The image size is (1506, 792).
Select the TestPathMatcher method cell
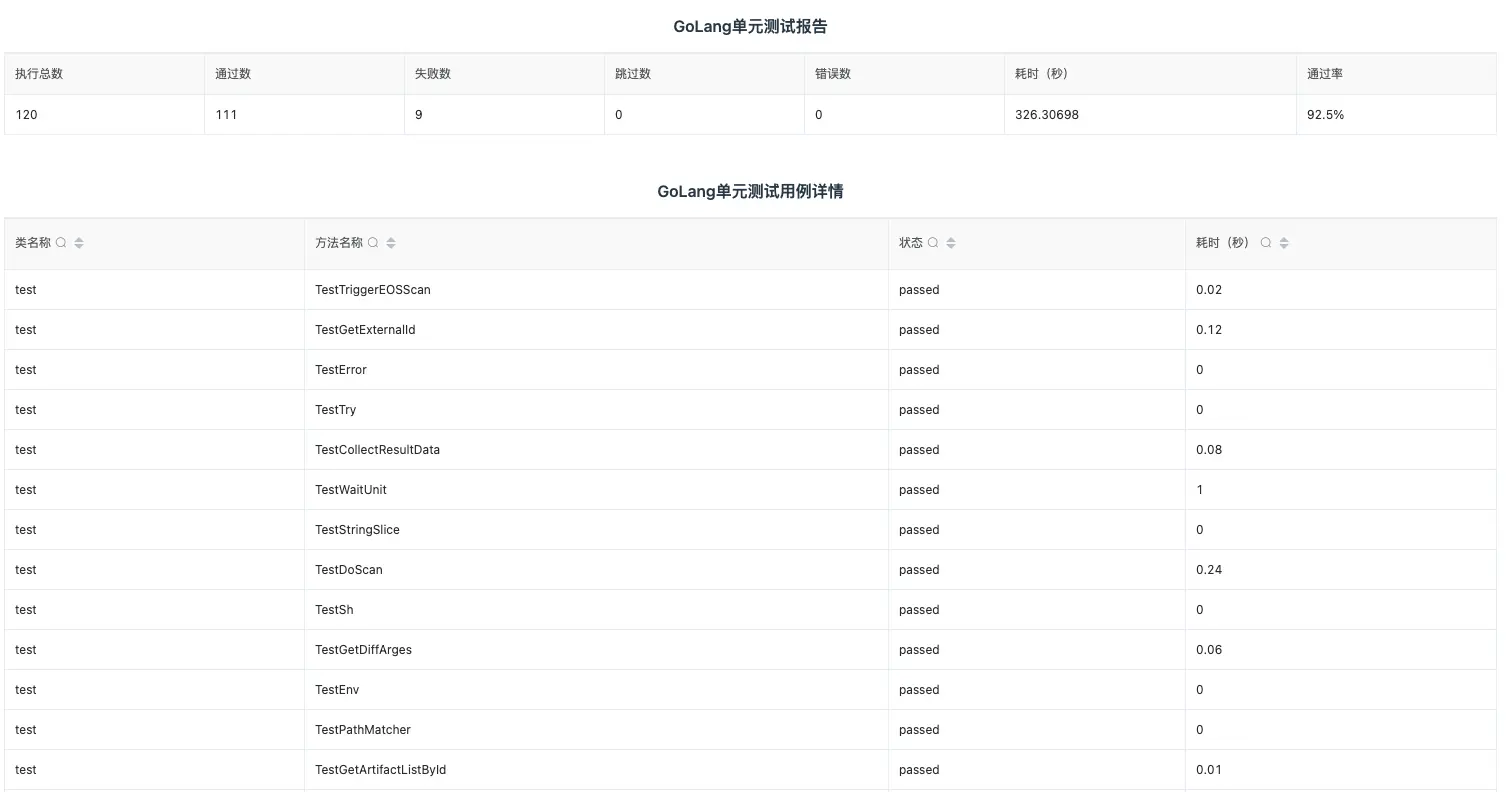tap(596, 730)
